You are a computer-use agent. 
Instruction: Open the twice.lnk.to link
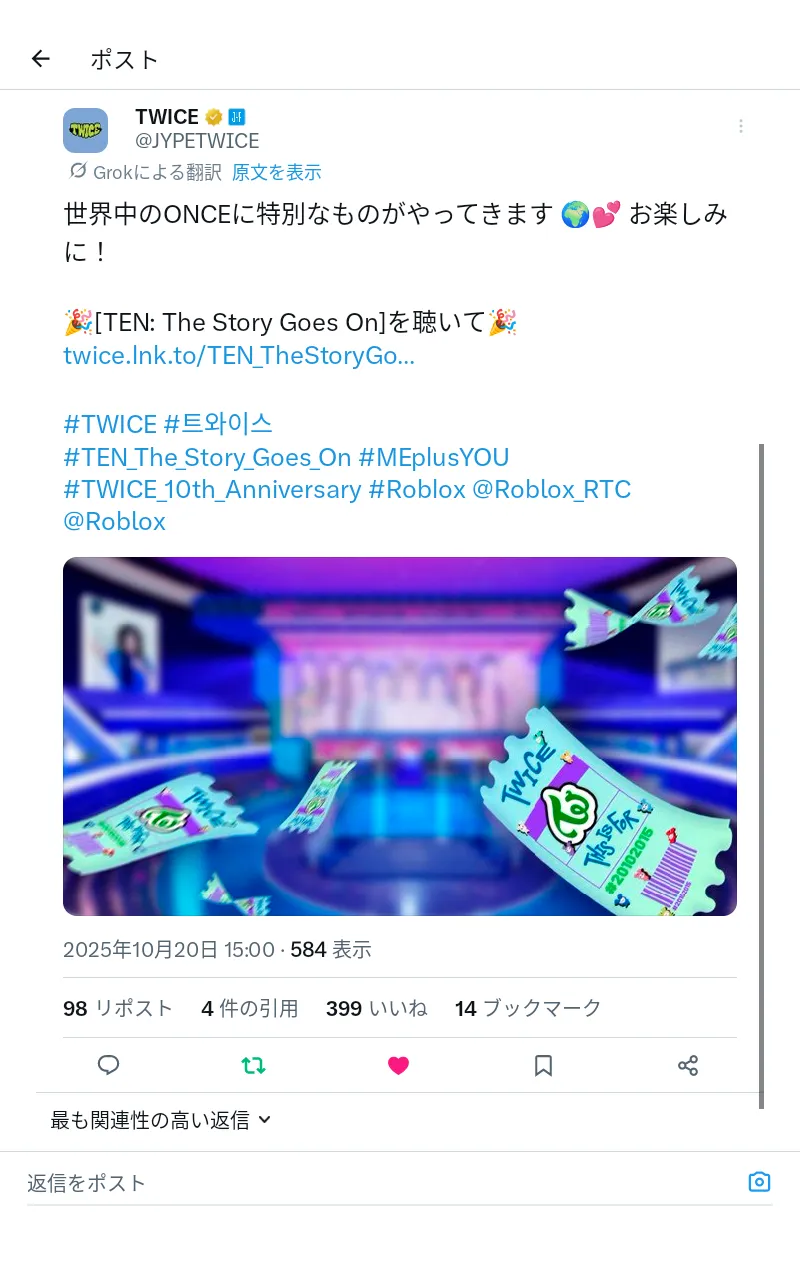[239, 356]
